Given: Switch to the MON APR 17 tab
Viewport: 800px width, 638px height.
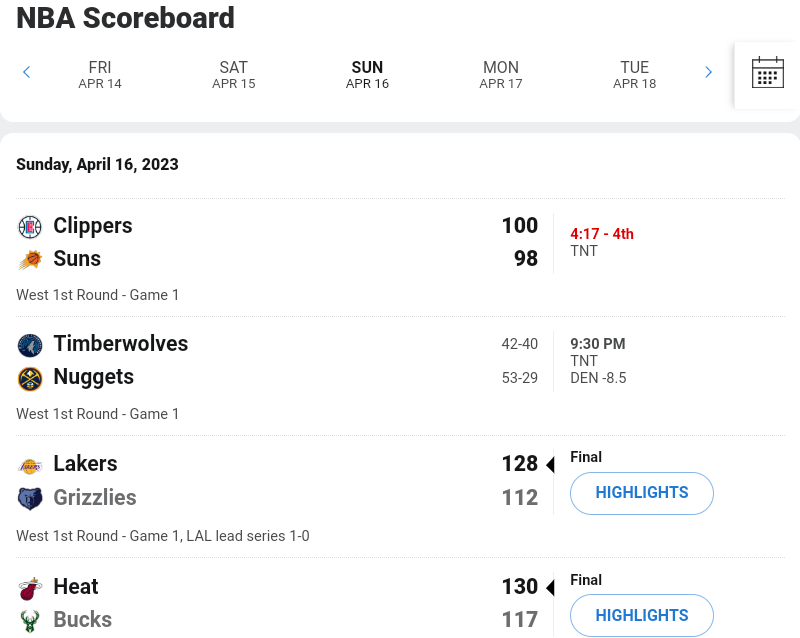Looking at the screenshot, I should pyautogui.click(x=501, y=75).
